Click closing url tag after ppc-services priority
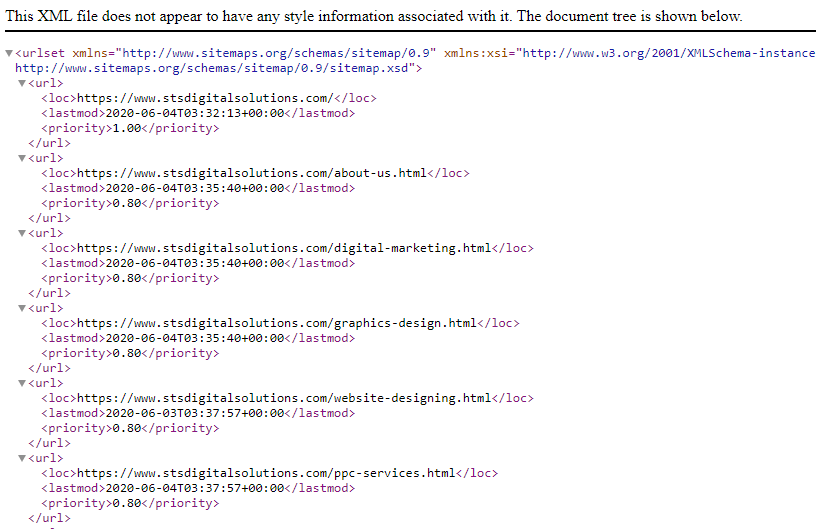 49,518
